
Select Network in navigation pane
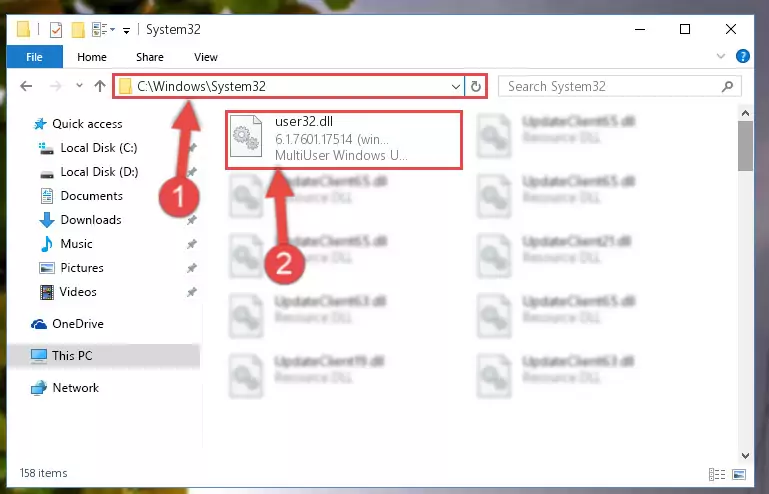[x=76, y=388]
